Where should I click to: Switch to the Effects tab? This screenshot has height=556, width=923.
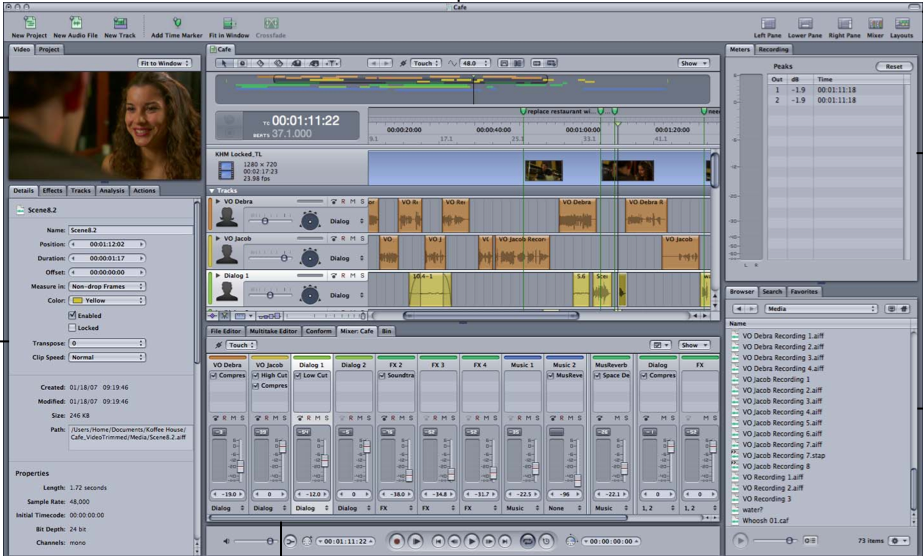coord(52,190)
